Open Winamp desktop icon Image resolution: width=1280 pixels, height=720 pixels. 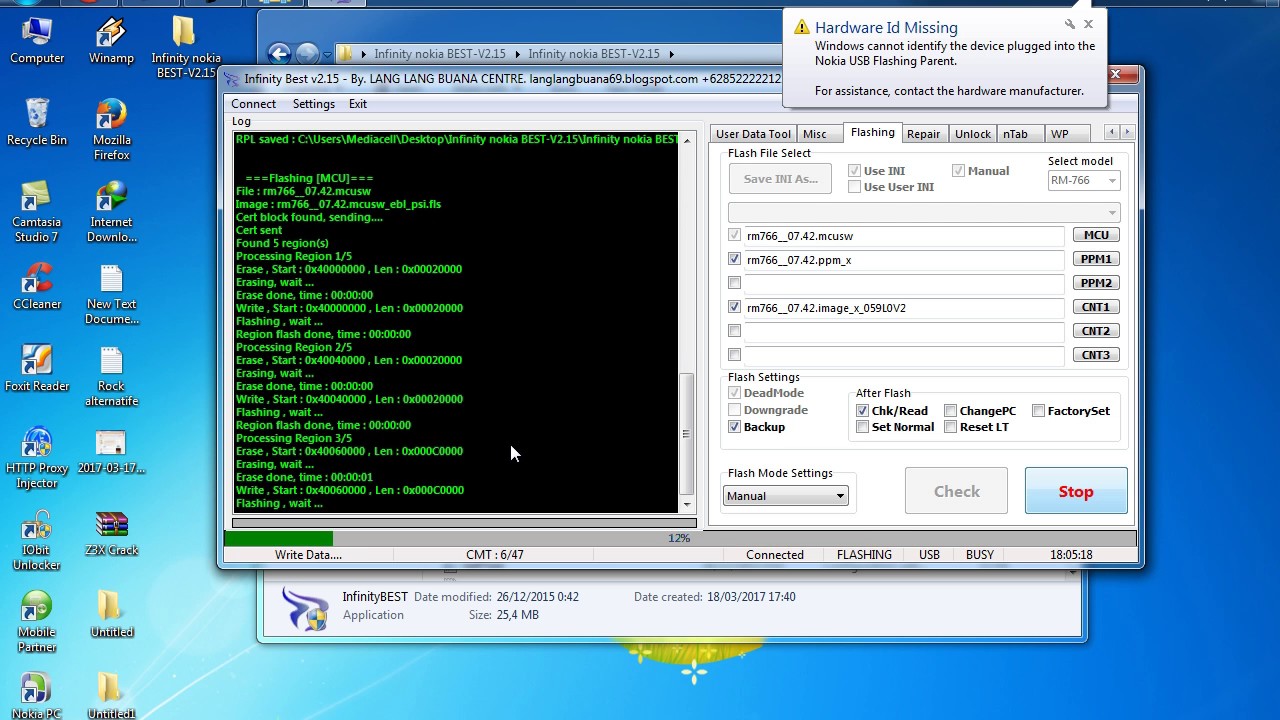pyautogui.click(x=111, y=40)
